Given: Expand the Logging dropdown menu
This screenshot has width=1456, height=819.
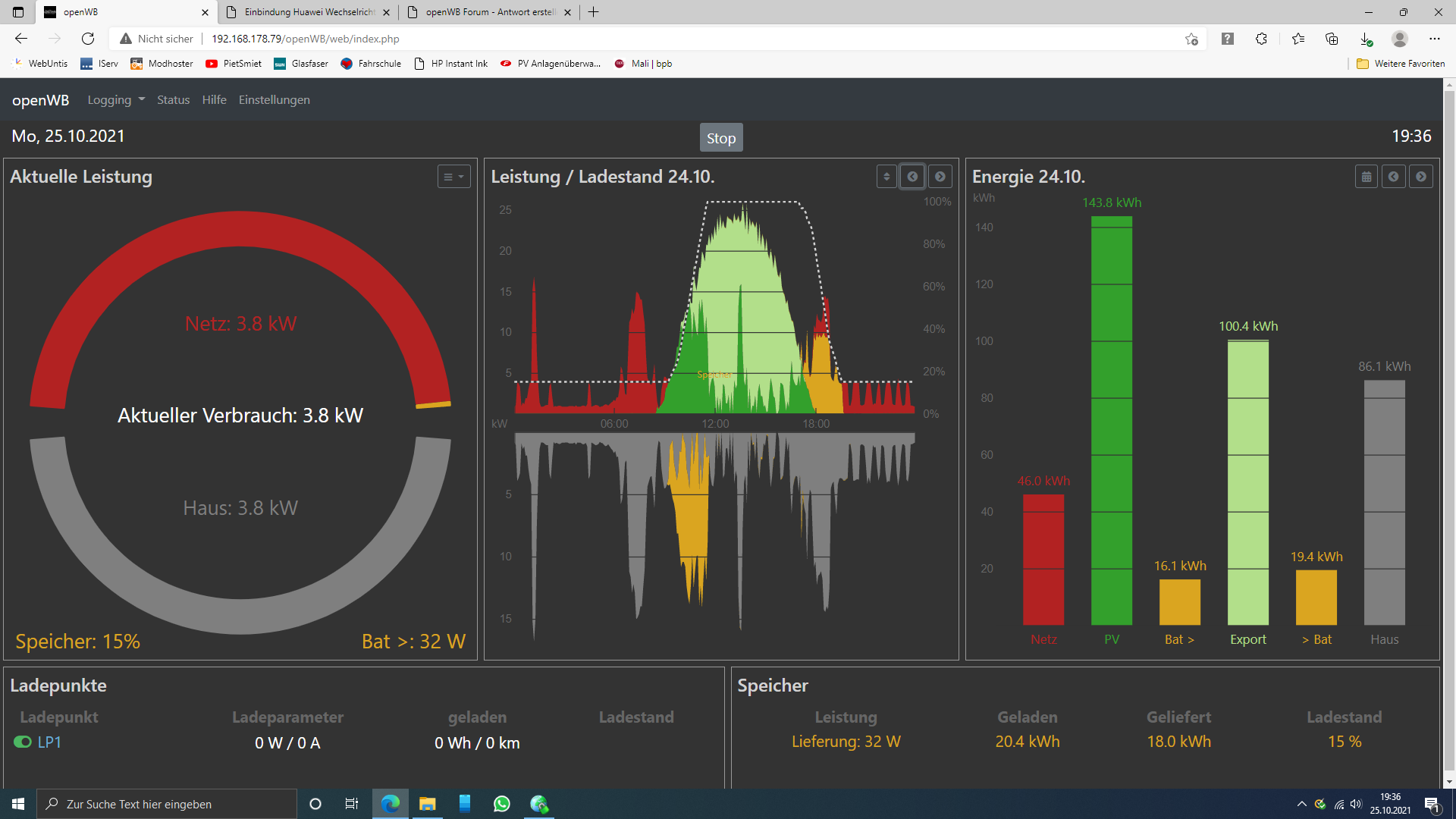Looking at the screenshot, I should (x=116, y=100).
